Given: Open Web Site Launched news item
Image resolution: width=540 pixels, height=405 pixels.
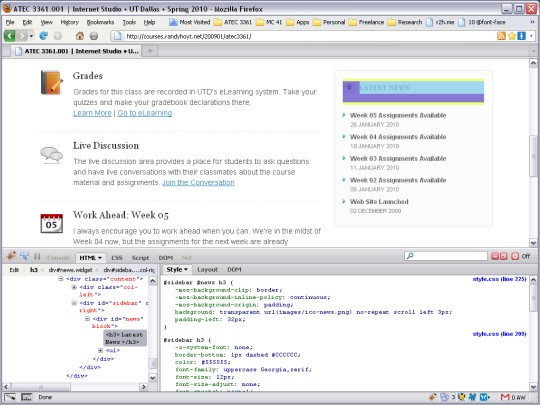Looking at the screenshot, I should coord(379,202).
